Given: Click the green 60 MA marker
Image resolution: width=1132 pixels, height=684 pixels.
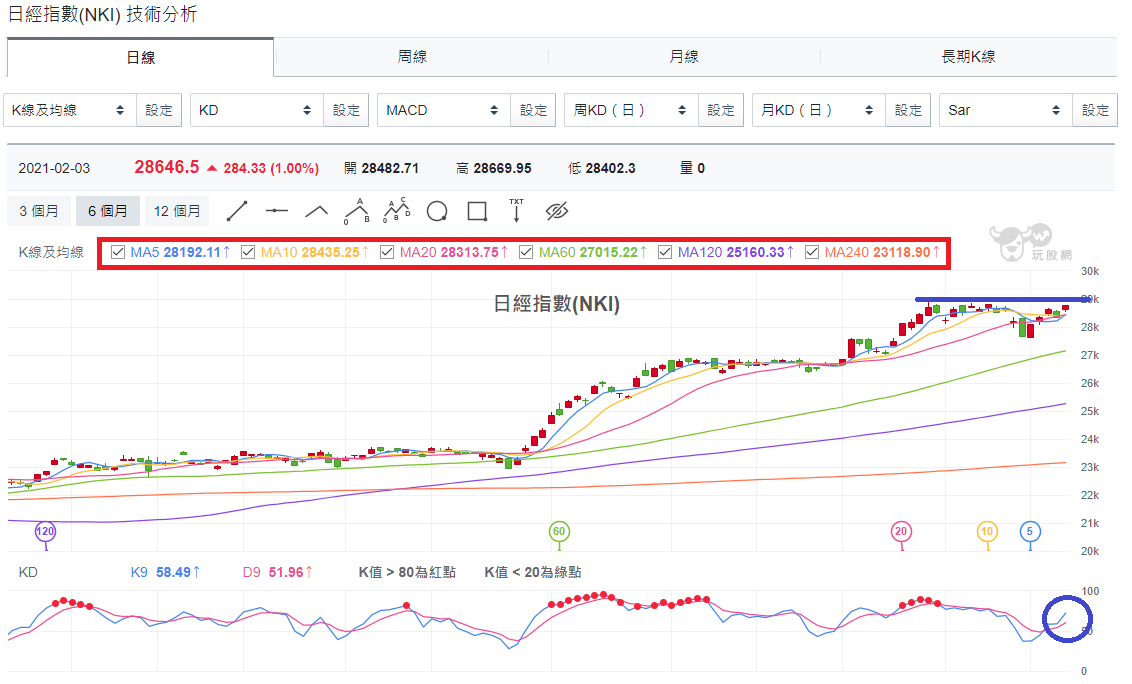Looking at the screenshot, I should tap(559, 532).
